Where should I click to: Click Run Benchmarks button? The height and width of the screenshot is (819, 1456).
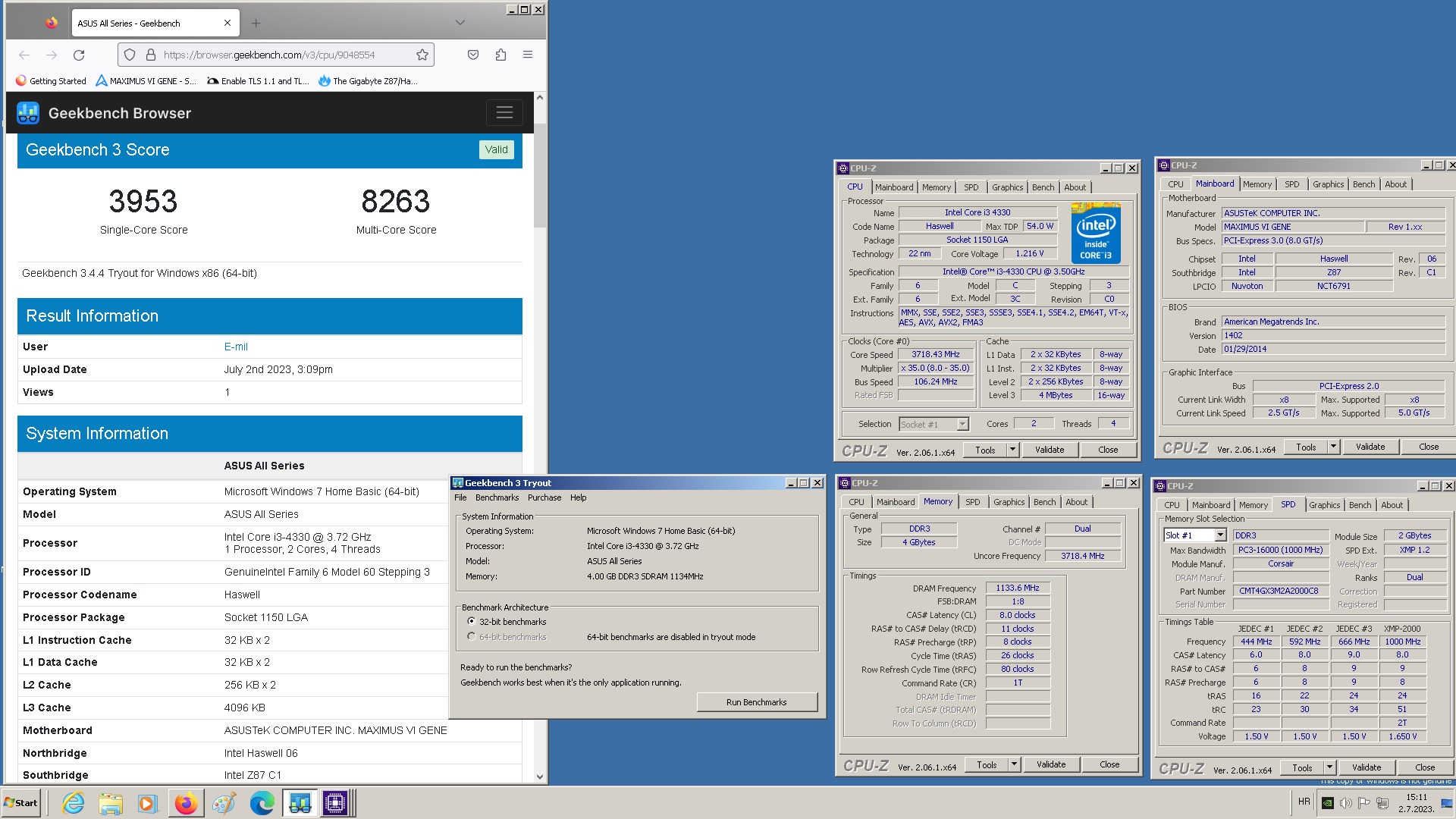click(x=757, y=702)
